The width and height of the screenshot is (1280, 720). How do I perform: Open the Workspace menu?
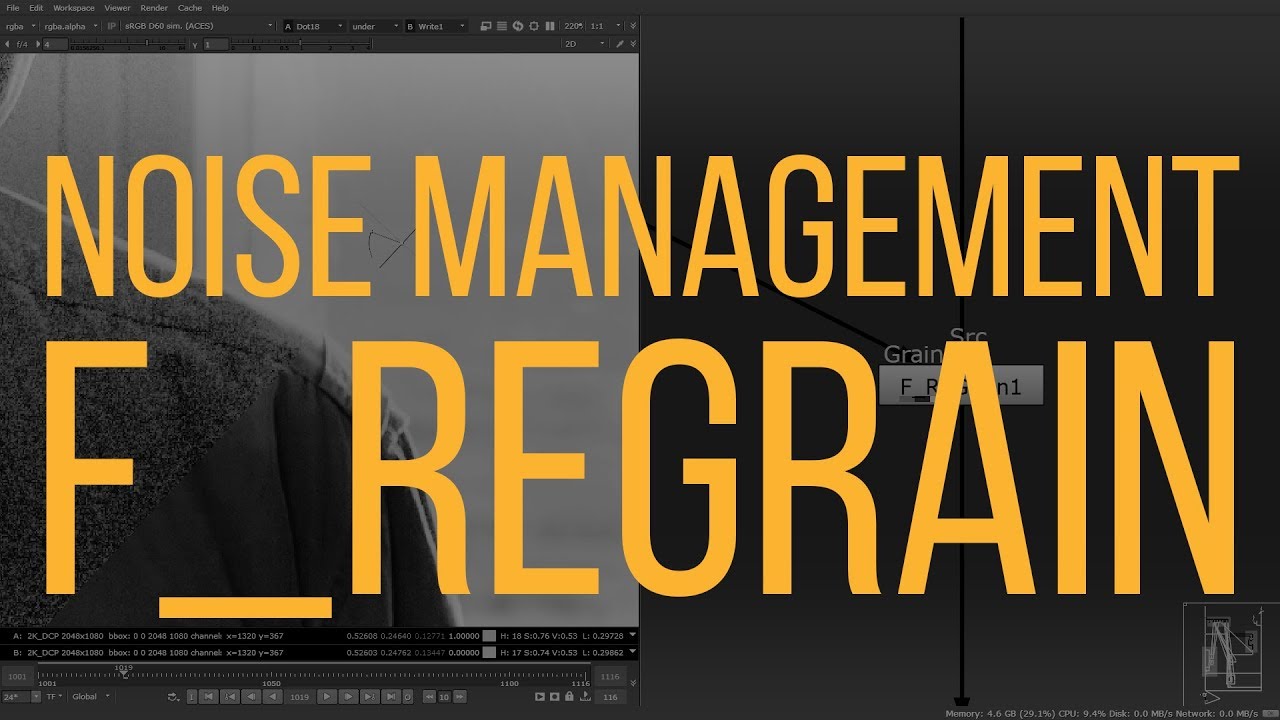coord(74,8)
